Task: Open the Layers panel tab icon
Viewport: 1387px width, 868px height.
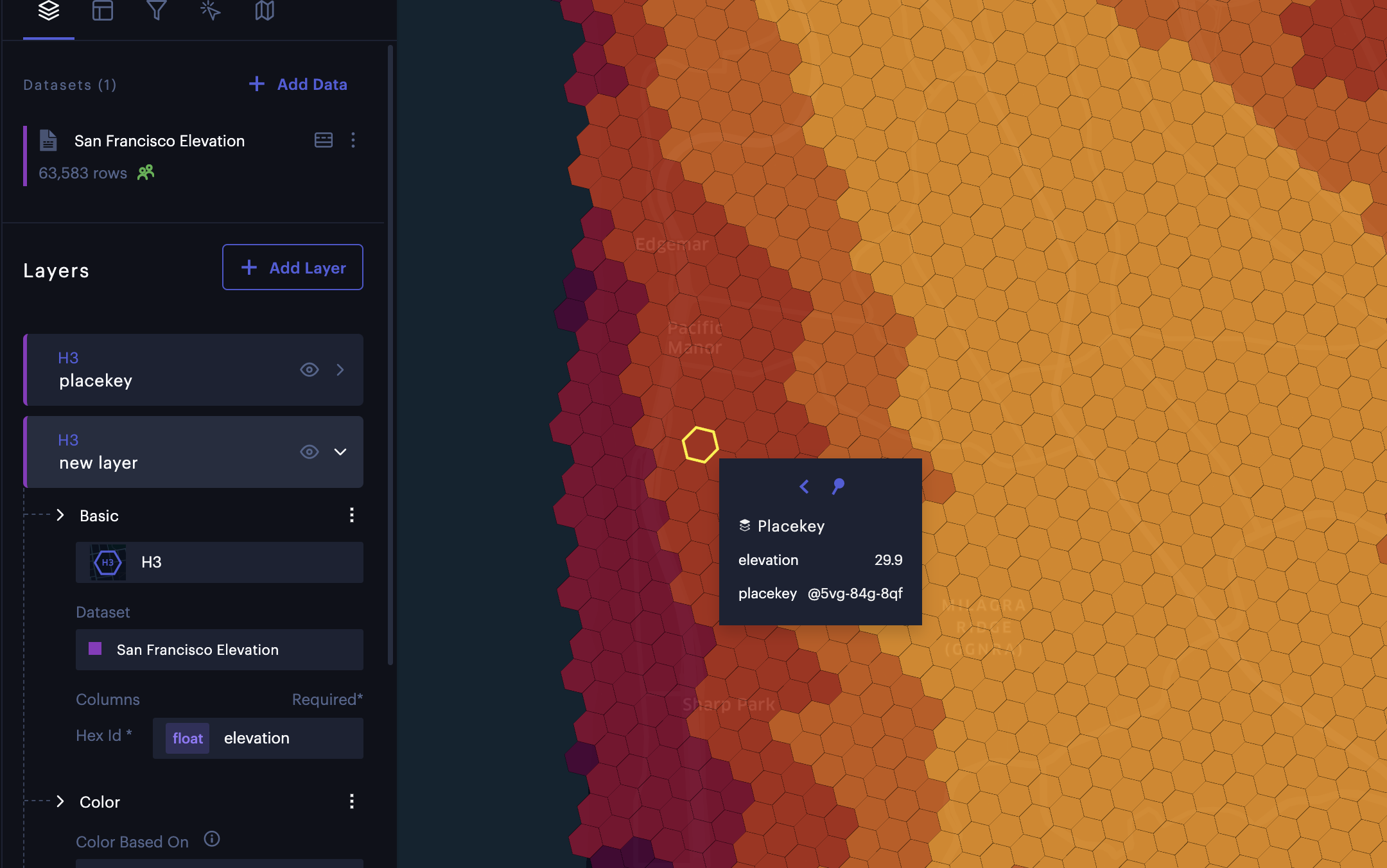Action: (x=49, y=11)
